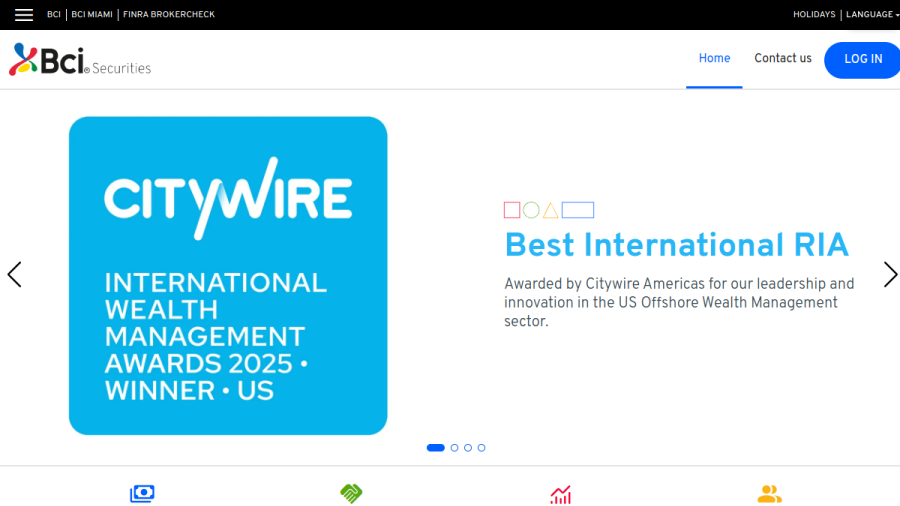This screenshot has height=506, width=900.
Task: Click the Bci Securities logo
Action: 80,60
